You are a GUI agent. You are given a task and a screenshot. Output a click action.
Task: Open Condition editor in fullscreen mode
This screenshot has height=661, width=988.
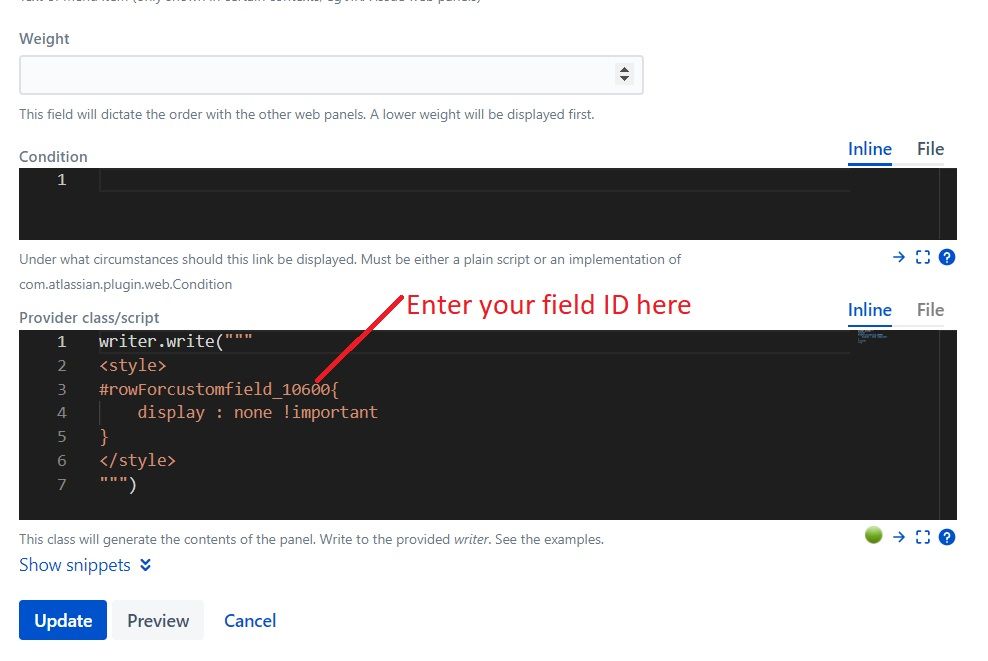(922, 257)
